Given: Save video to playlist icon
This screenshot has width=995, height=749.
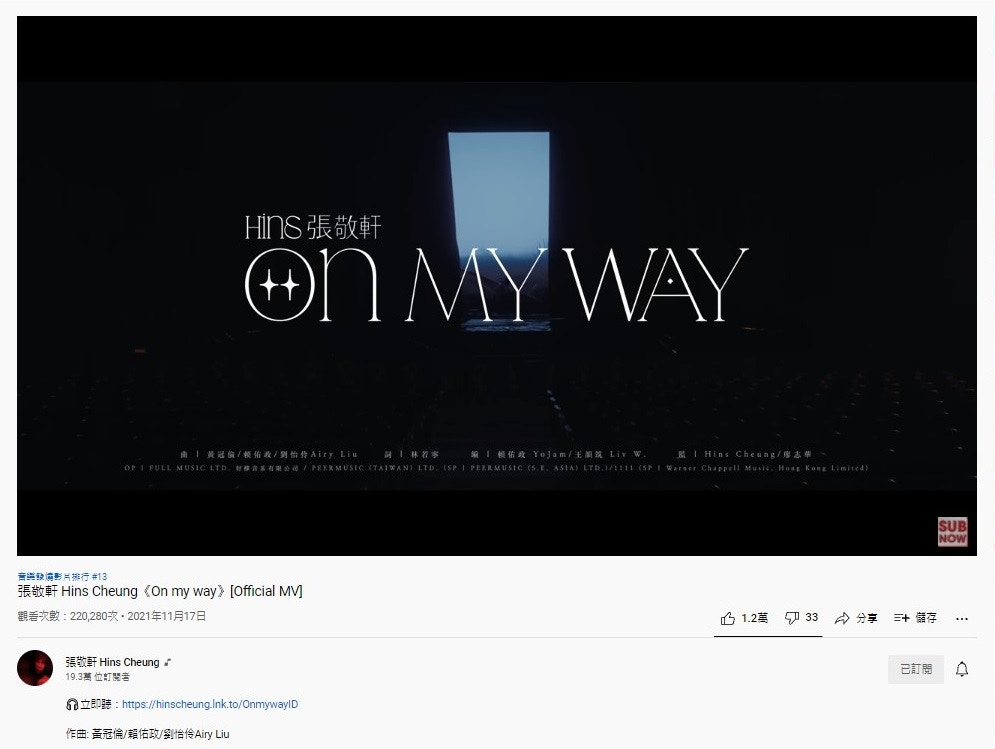Looking at the screenshot, I should [902, 618].
